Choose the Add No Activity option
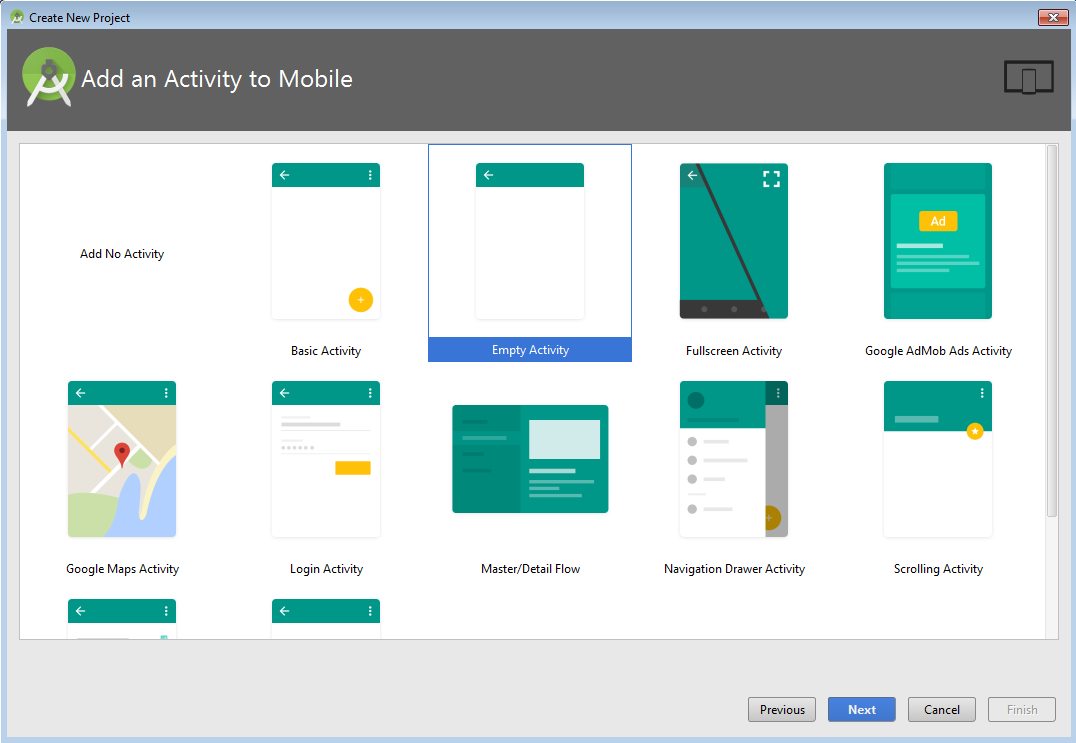Image resolution: width=1076 pixels, height=743 pixels. (x=121, y=253)
